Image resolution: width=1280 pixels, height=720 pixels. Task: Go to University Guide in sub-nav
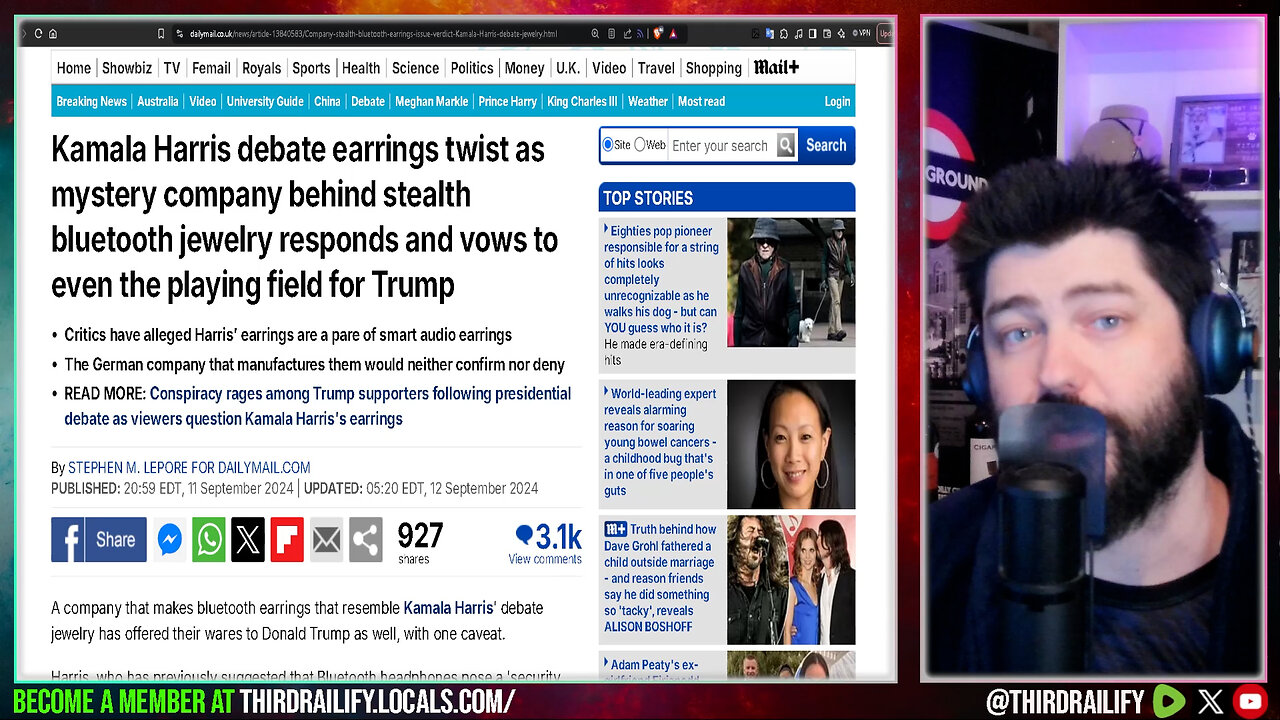pos(265,101)
